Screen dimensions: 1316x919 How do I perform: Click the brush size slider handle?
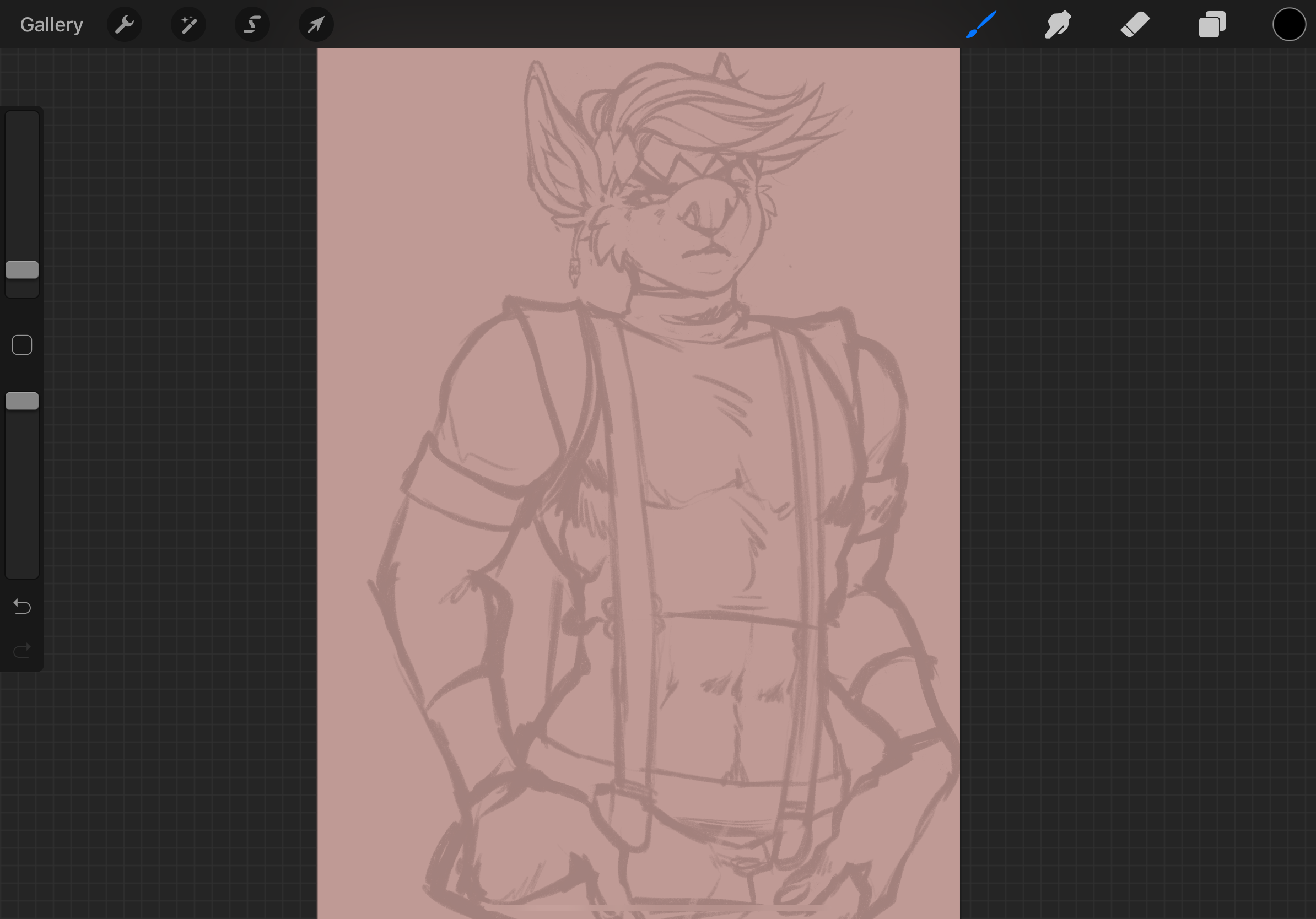pos(23,270)
